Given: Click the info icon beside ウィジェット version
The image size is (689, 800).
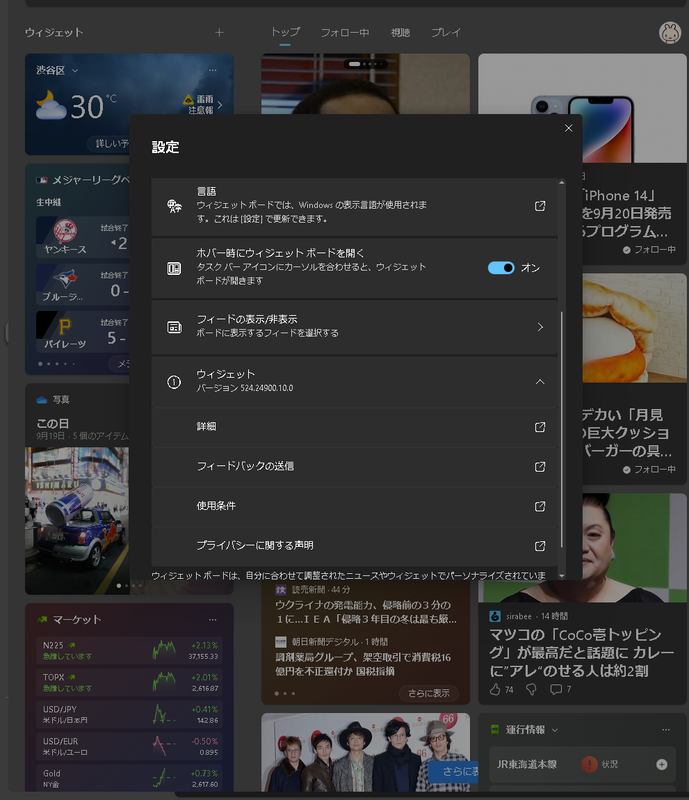Looking at the screenshot, I should coord(174,382).
